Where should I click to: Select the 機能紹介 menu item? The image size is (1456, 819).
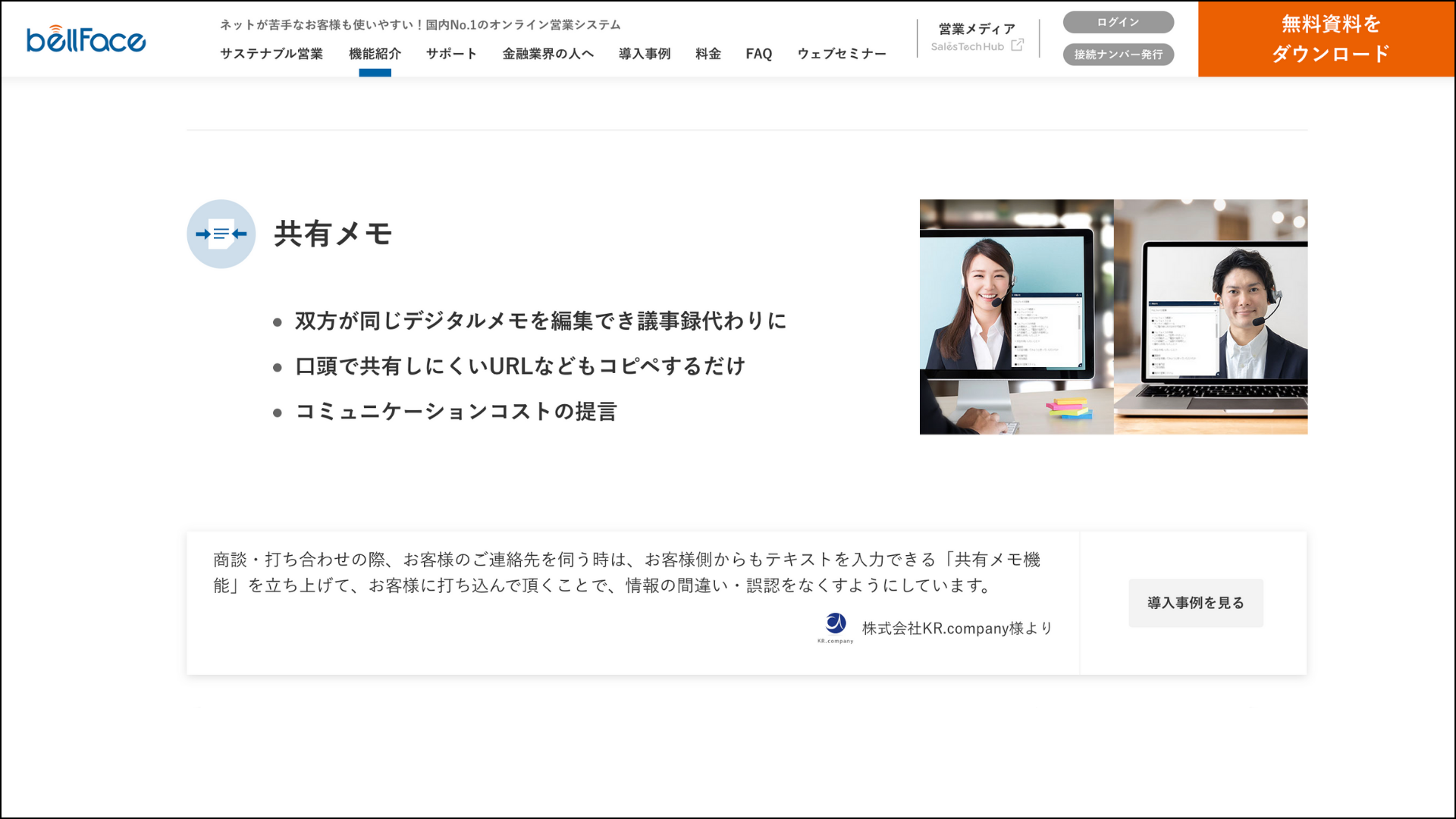tap(375, 53)
